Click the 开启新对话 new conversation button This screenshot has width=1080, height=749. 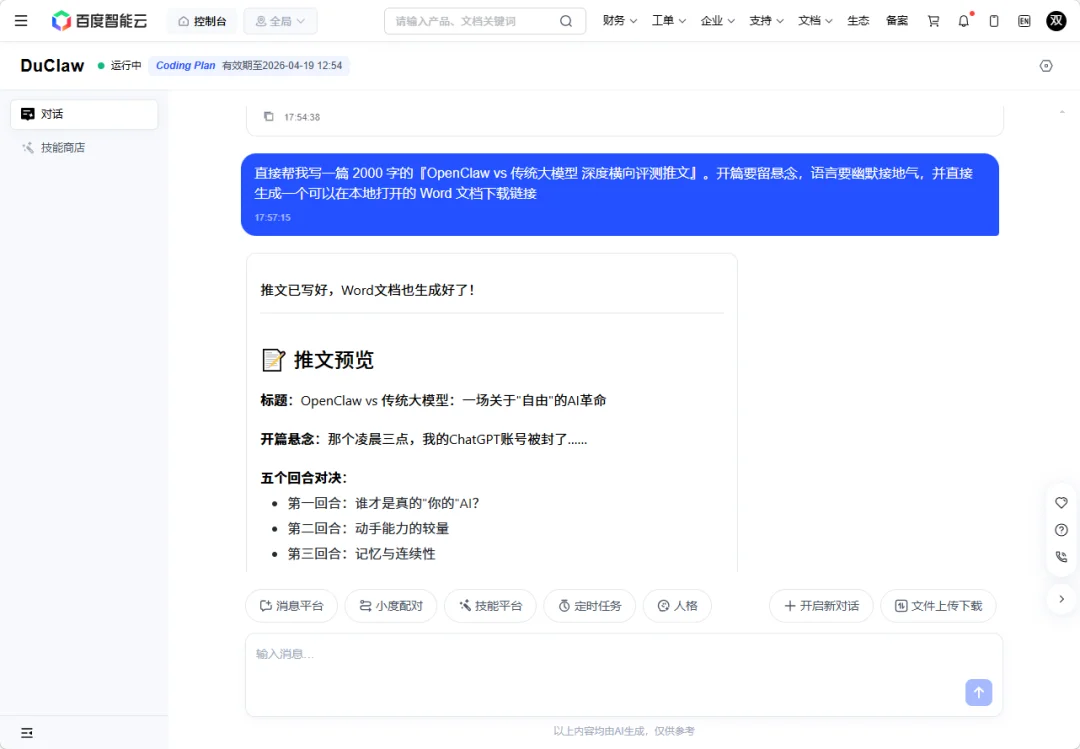click(x=821, y=605)
